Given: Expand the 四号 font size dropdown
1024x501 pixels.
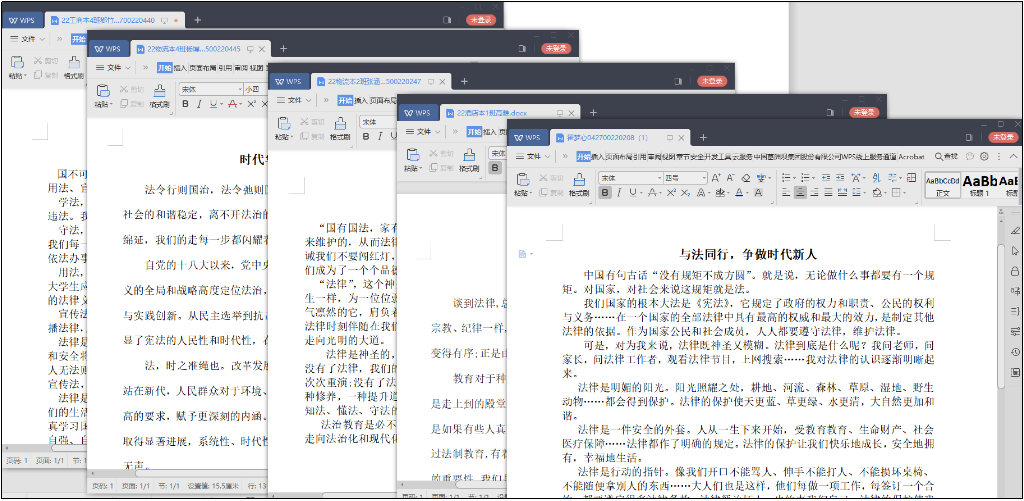Looking at the screenshot, I should (703, 177).
